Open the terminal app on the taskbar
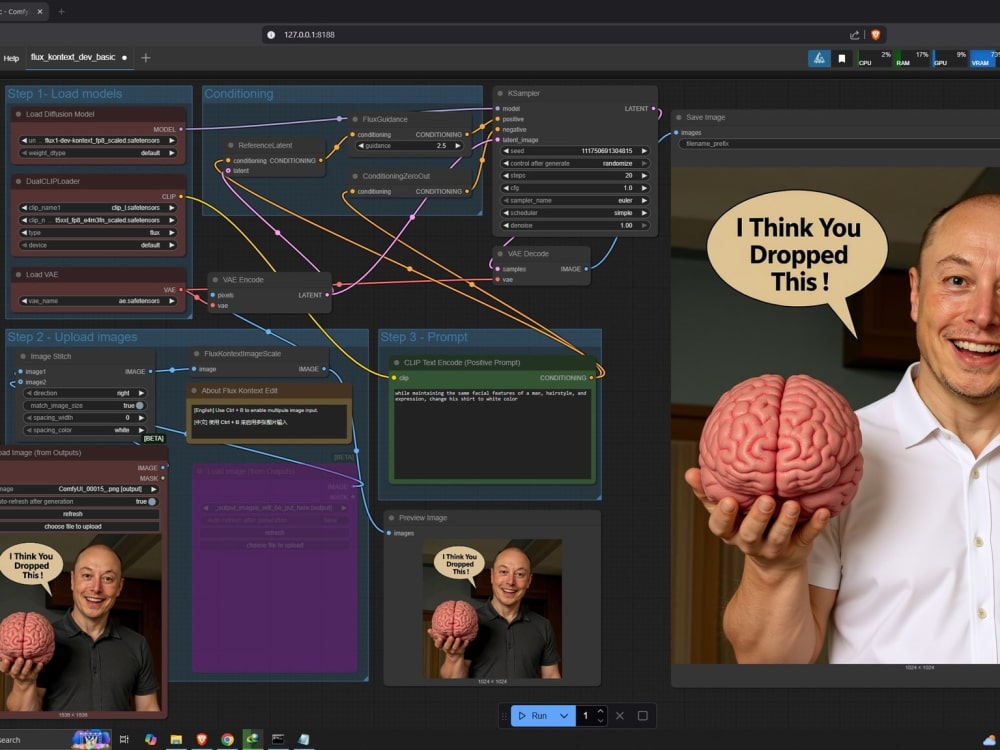Screen dimensions: 1000x750 point(278,739)
